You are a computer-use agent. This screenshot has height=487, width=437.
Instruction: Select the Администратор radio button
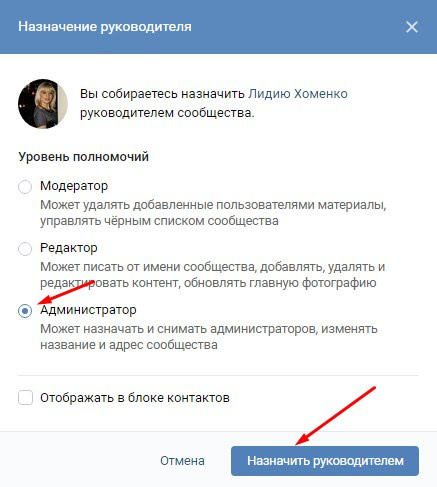tap(25, 311)
